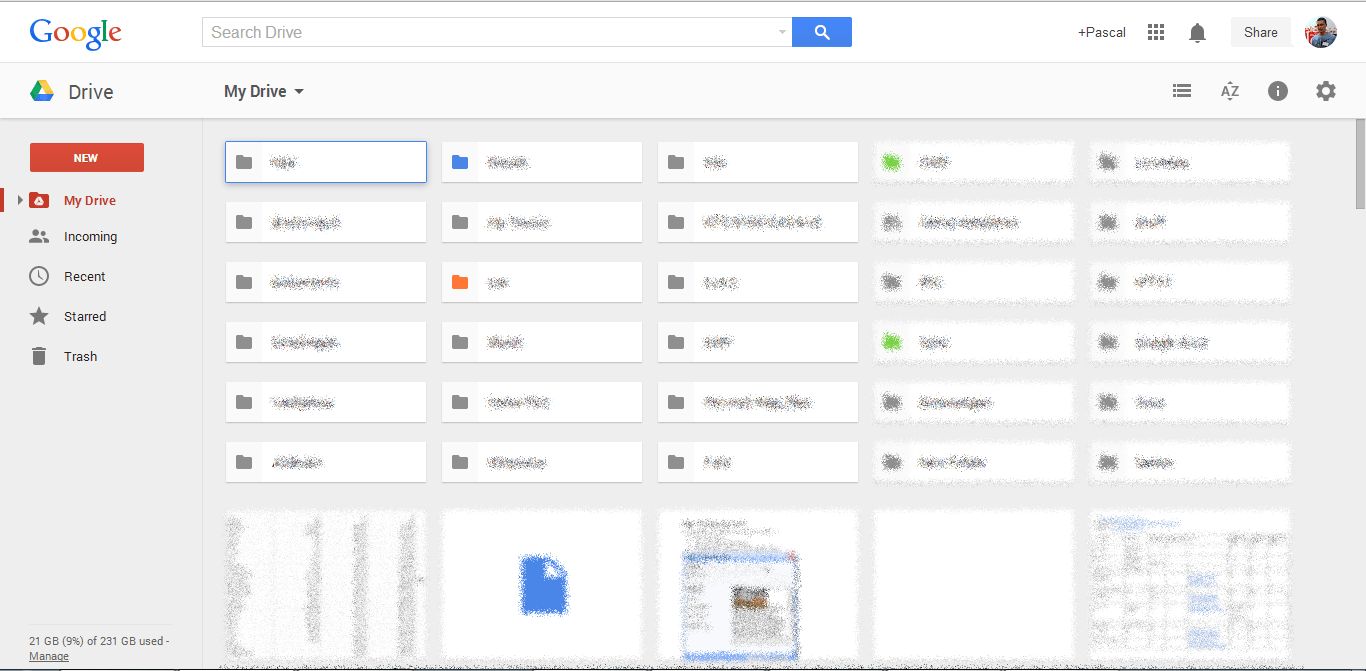Select the orange-colored folder
Screen dimensions: 1366x671
541,282
